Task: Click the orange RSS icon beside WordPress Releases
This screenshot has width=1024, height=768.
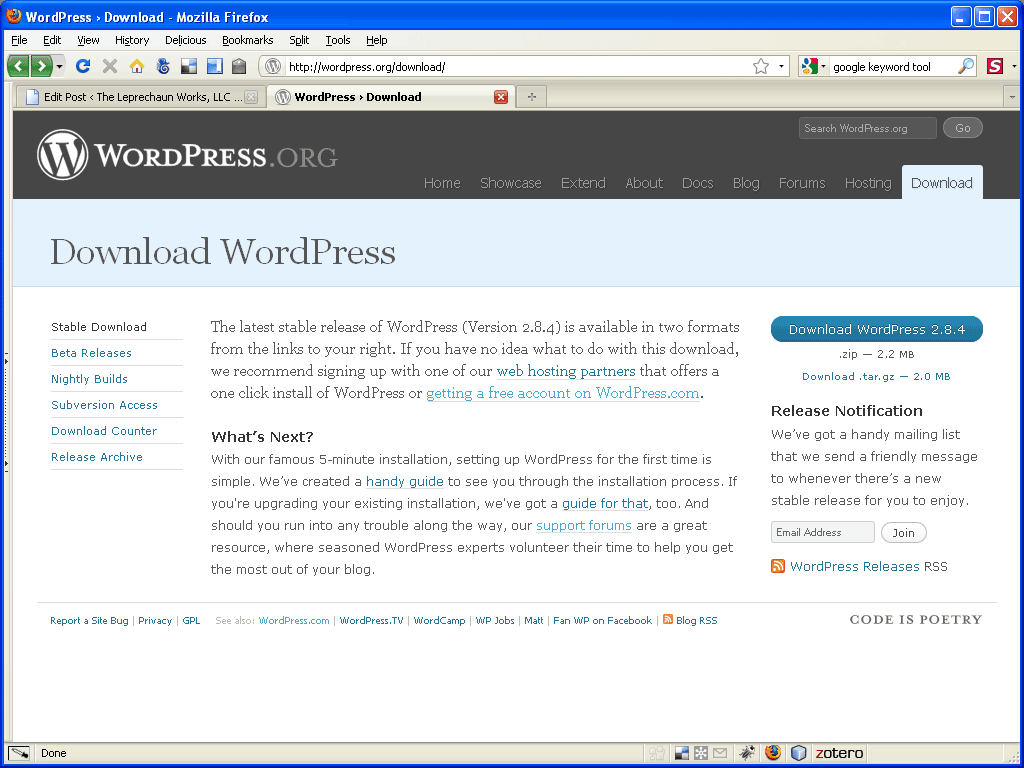Action: (778, 566)
